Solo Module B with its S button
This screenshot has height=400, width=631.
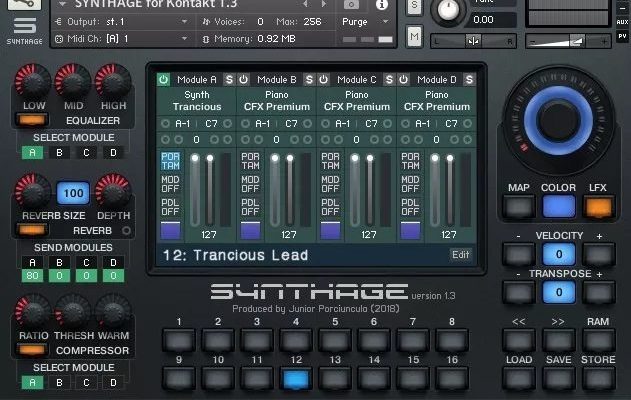(x=309, y=80)
